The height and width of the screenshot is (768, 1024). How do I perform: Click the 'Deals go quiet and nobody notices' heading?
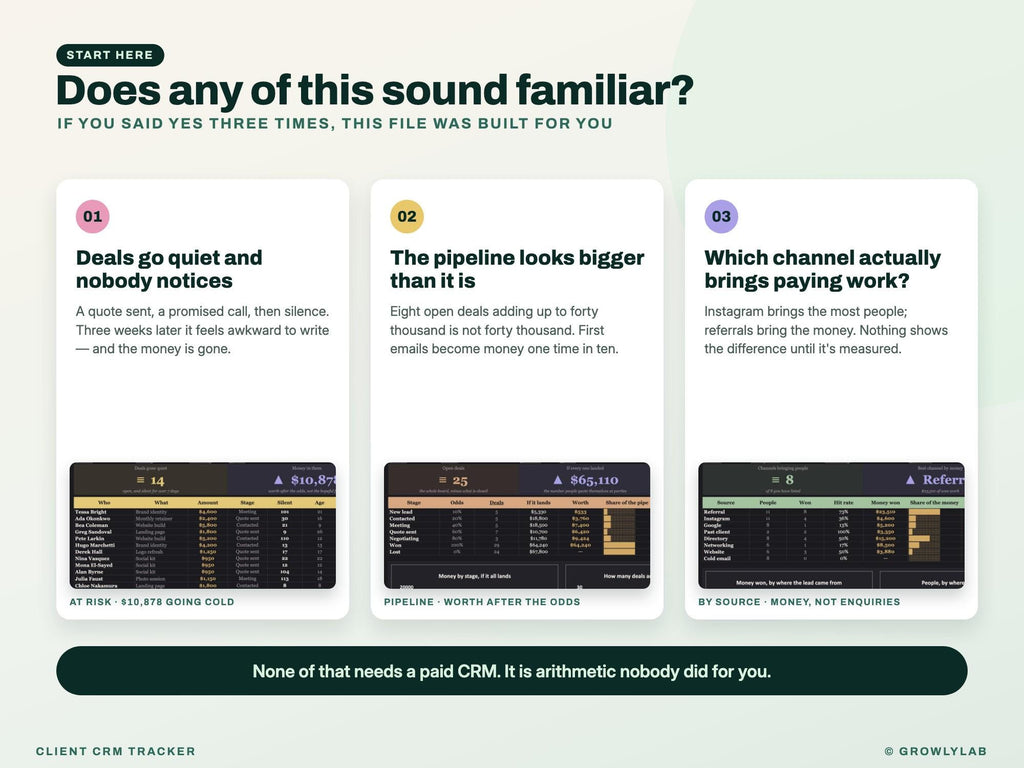(x=169, y=269)
